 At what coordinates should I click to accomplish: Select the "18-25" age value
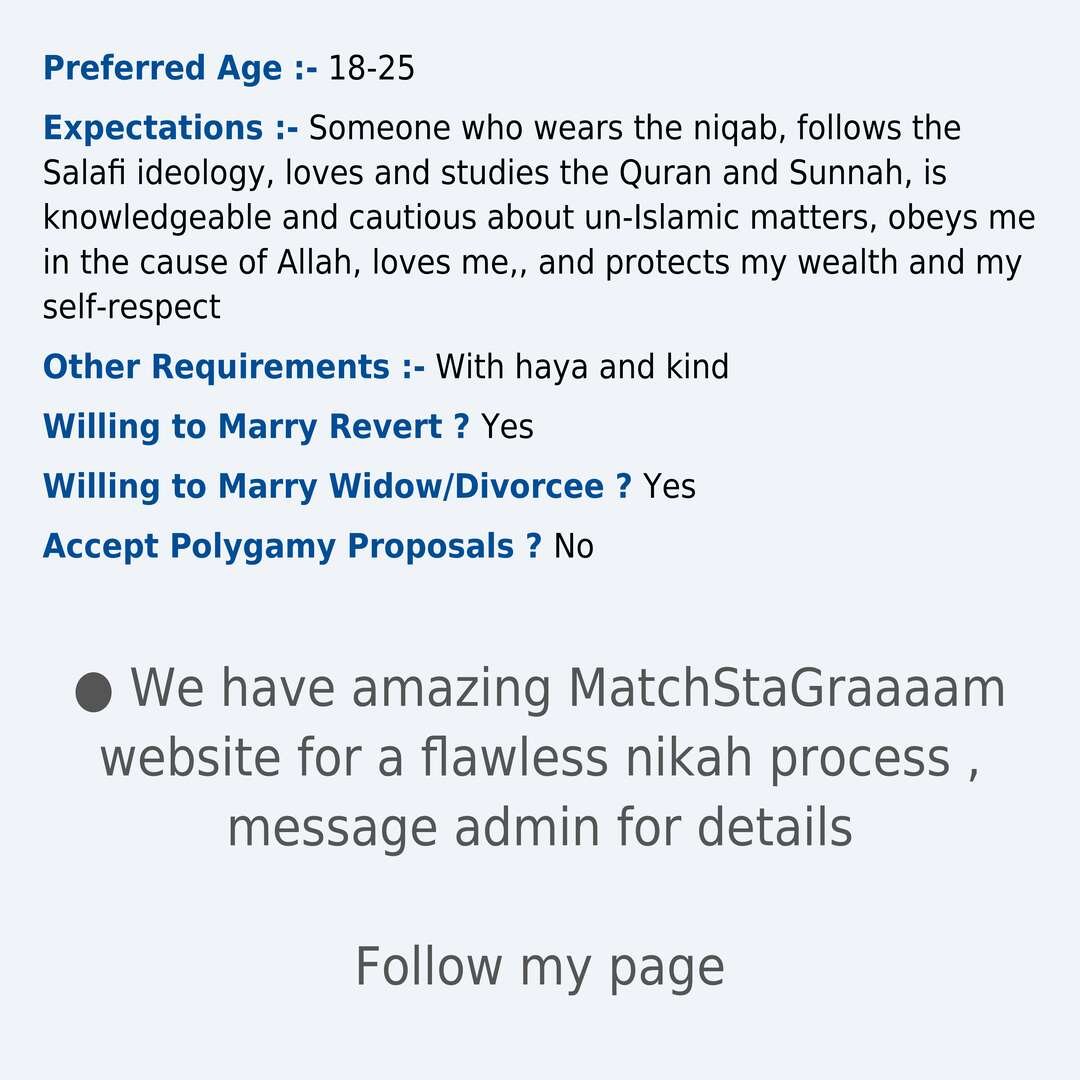[x=371, y=69]
